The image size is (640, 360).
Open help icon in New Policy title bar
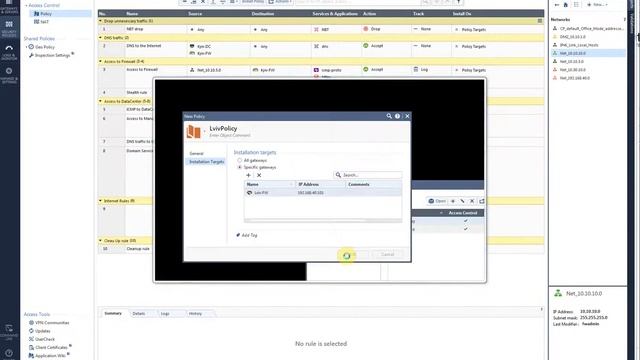coord(397,116)
